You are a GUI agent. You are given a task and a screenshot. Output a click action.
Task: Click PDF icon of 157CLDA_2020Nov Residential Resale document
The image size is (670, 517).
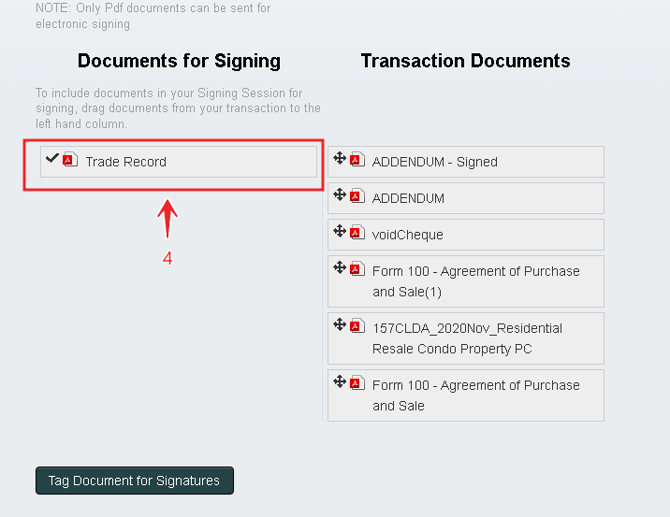[357, 326]
